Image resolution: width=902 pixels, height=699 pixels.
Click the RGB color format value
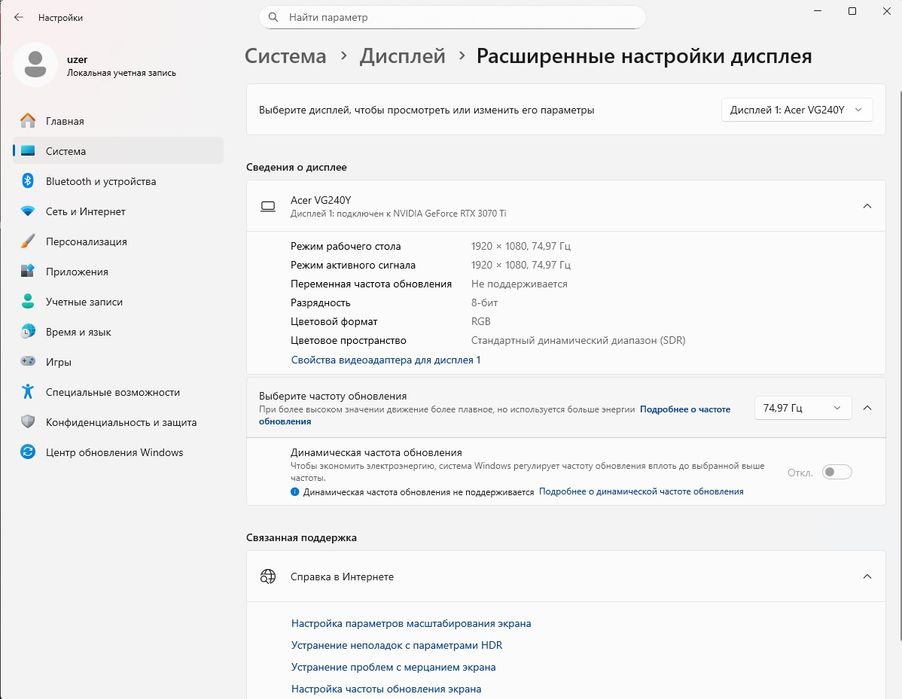tap(481, 321)
